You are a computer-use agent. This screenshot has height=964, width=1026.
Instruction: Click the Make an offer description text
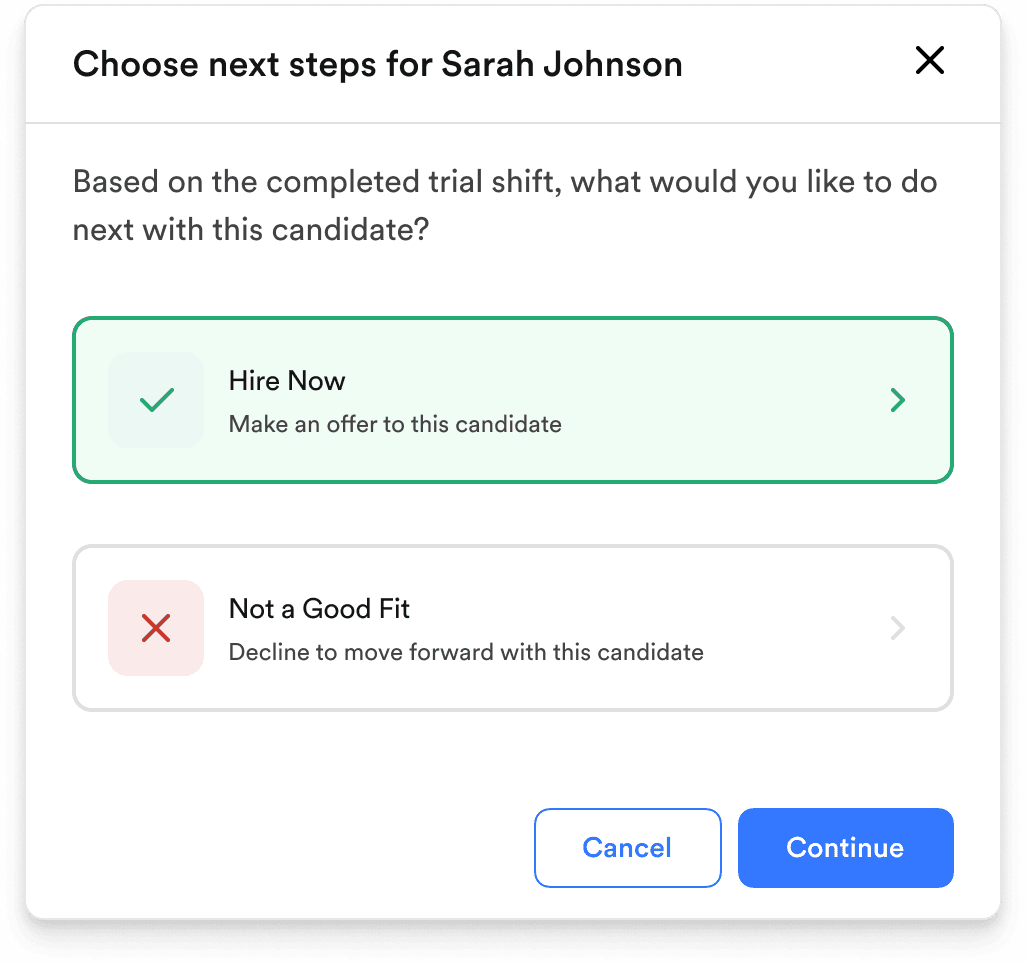396,424
